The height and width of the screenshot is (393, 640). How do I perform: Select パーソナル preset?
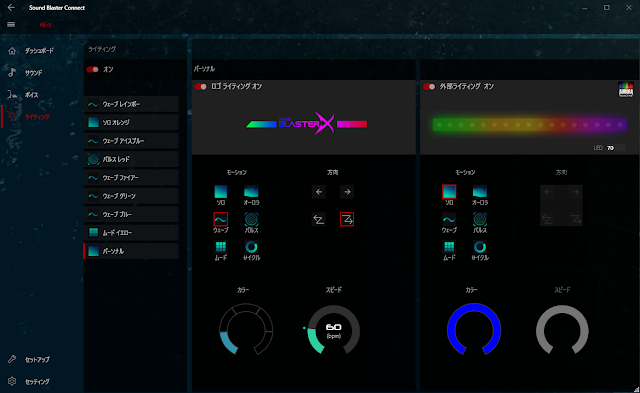[x=131, y=251]
